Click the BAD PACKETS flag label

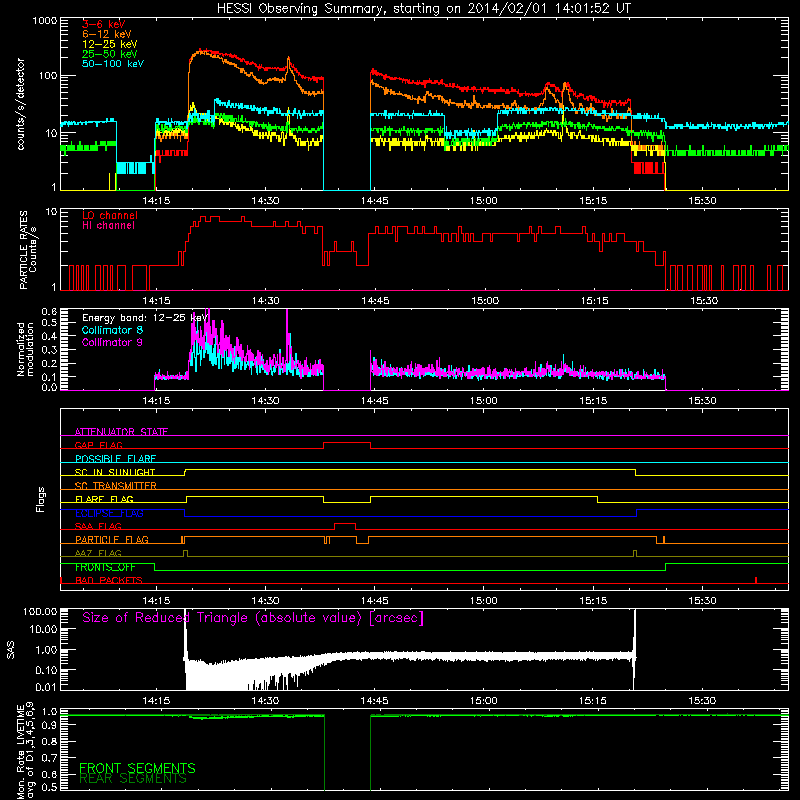[109, 580]
